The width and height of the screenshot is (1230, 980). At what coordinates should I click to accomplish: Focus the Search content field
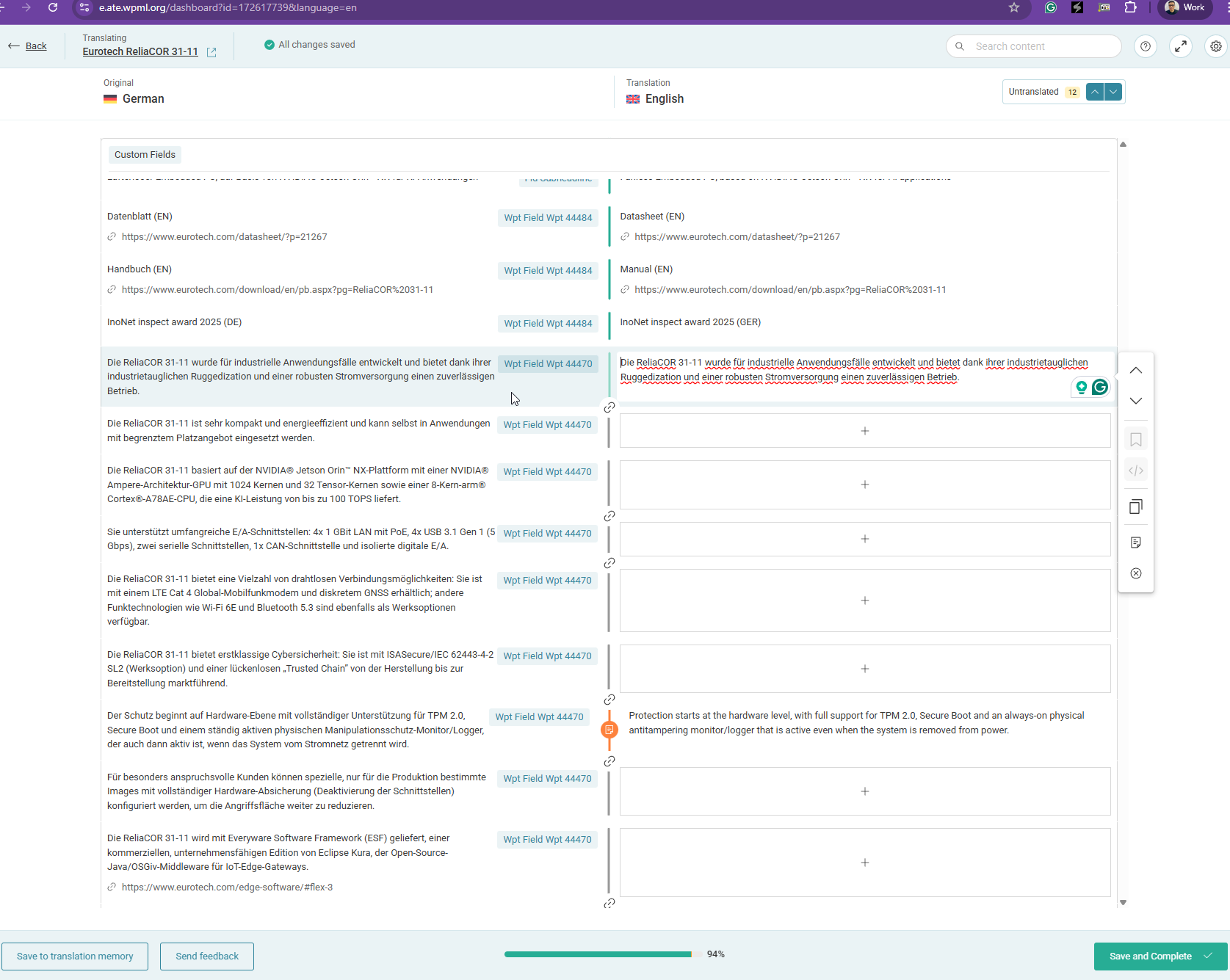coord(1034,46)
